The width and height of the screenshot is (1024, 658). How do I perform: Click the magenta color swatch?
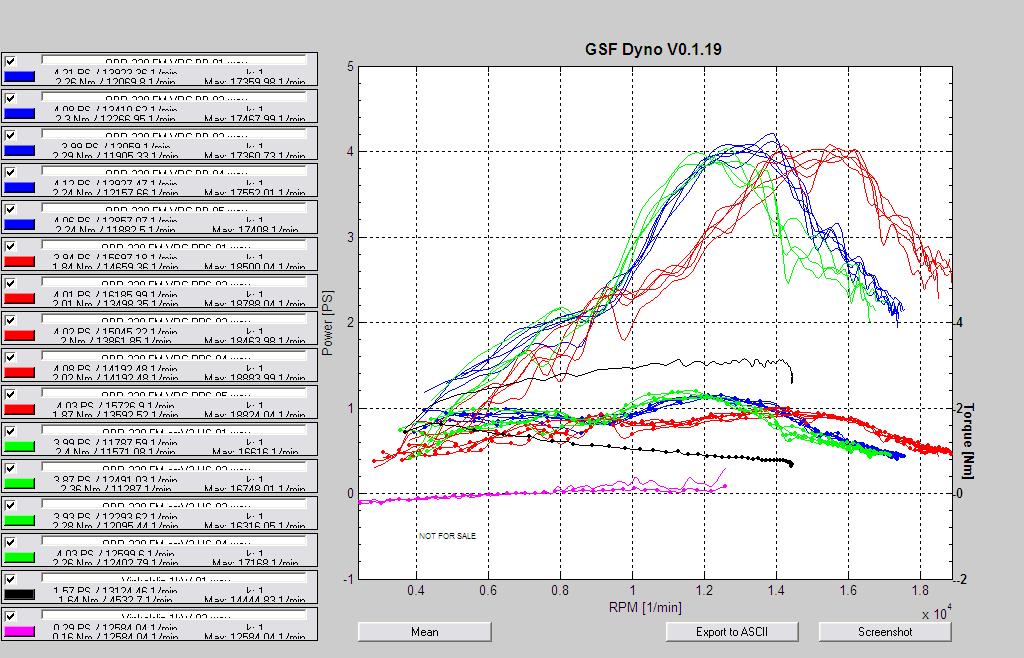tap(20, 631)
